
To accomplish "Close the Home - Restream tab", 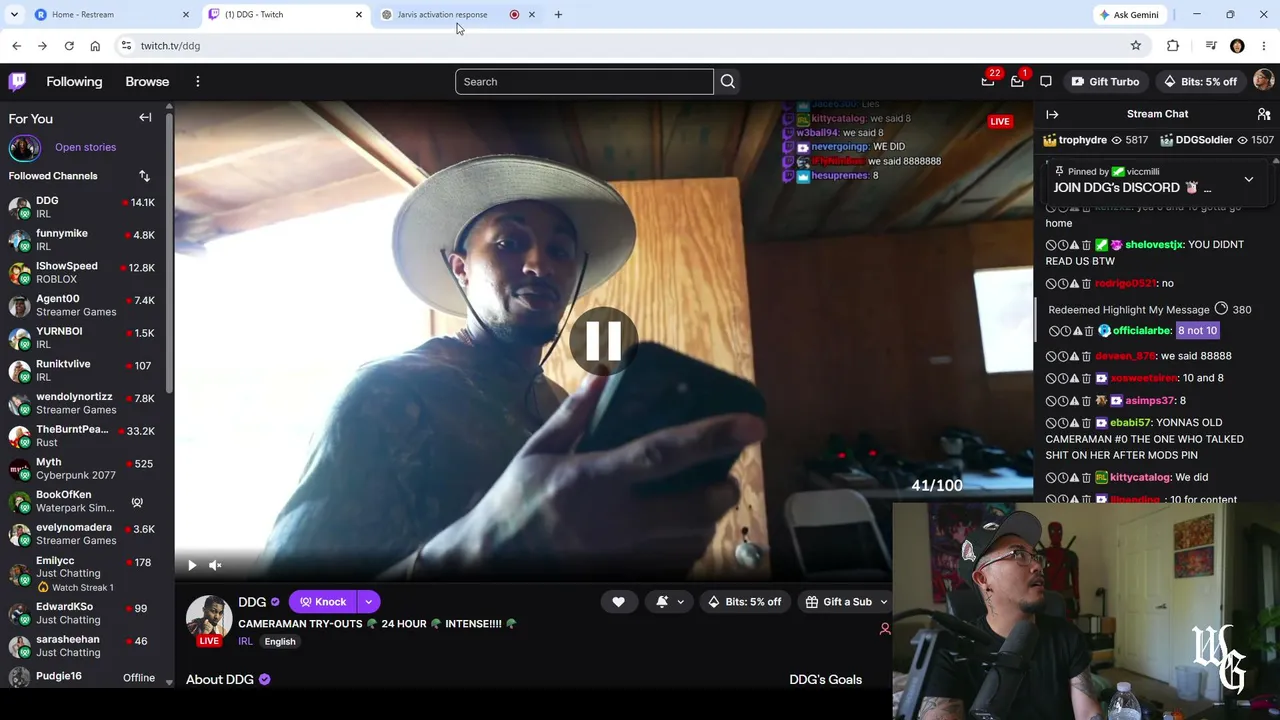I will coord(186,14).
